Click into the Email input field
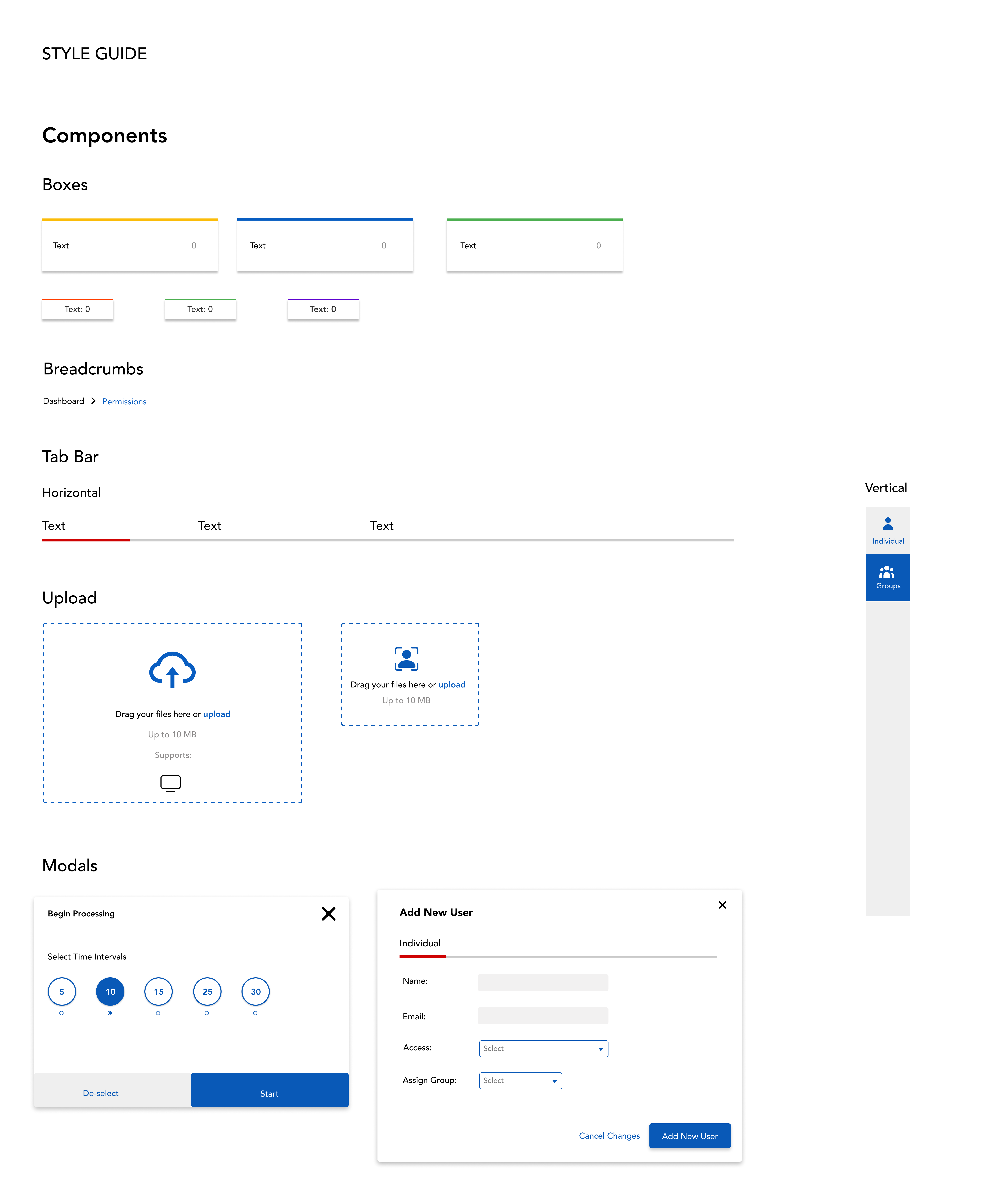The width and height of the screenshot is (1008, 1189). 543,1016
